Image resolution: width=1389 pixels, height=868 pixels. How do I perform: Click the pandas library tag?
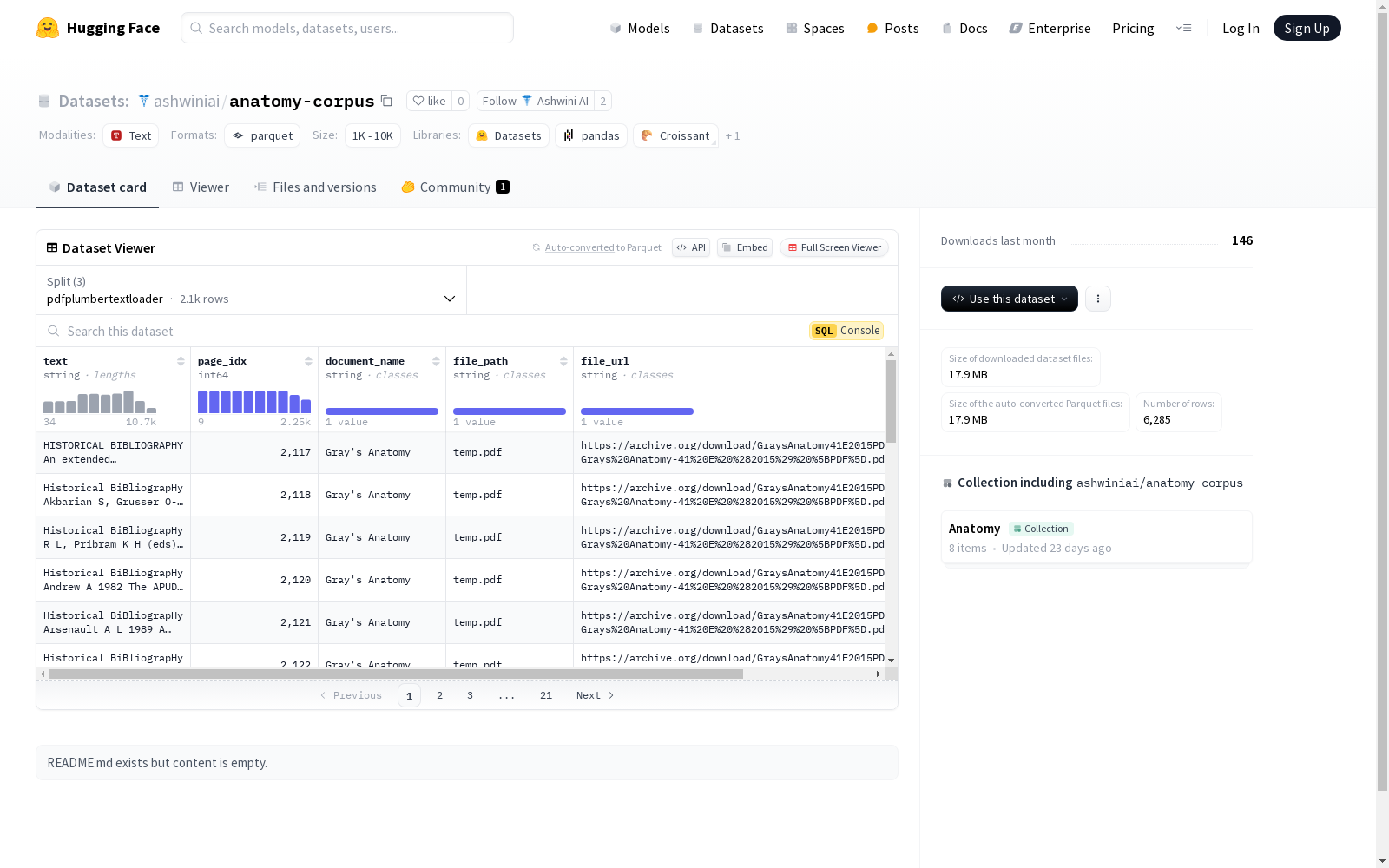591,135
